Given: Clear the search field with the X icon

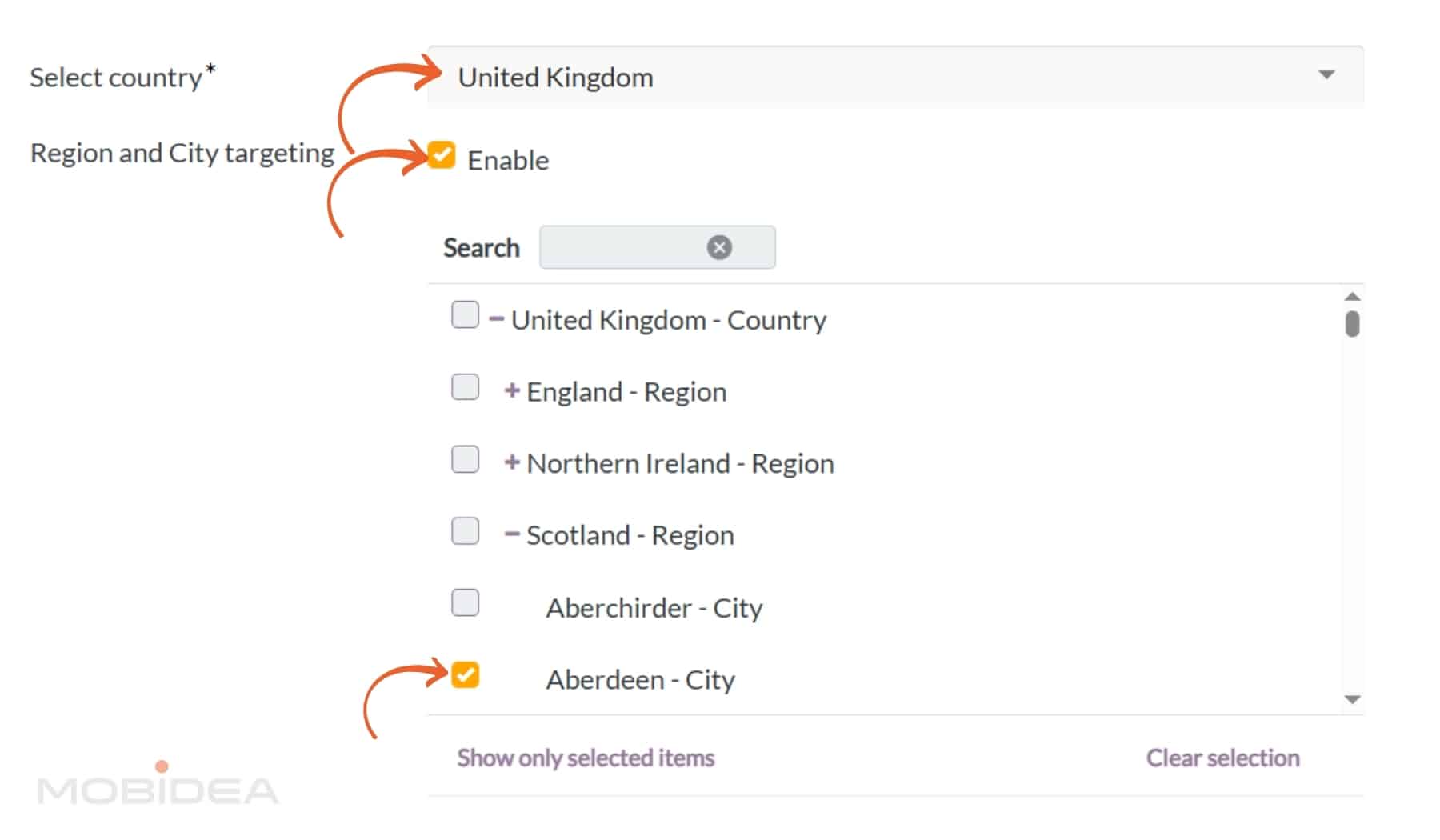Looking at the screenshot, I should click(x=719, y=247).
